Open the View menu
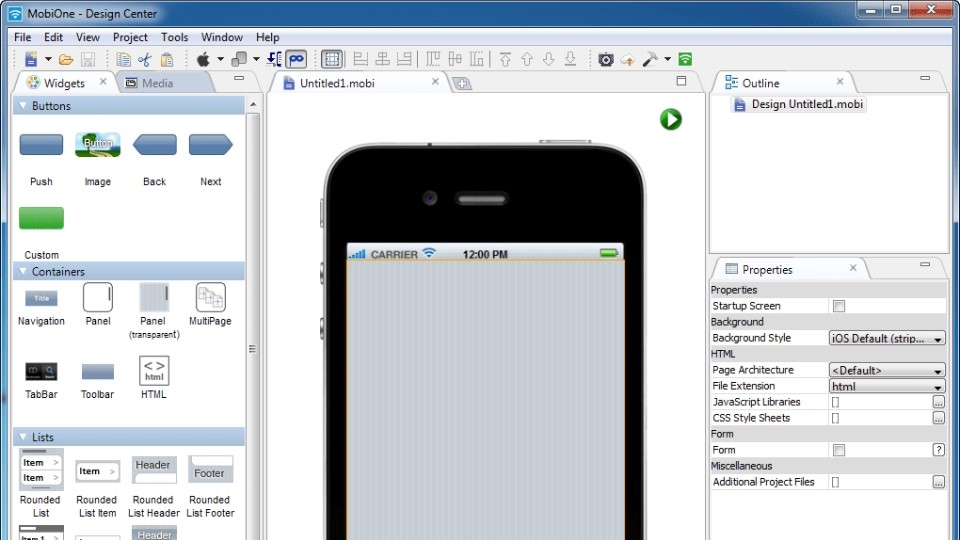 click(88, 37)
